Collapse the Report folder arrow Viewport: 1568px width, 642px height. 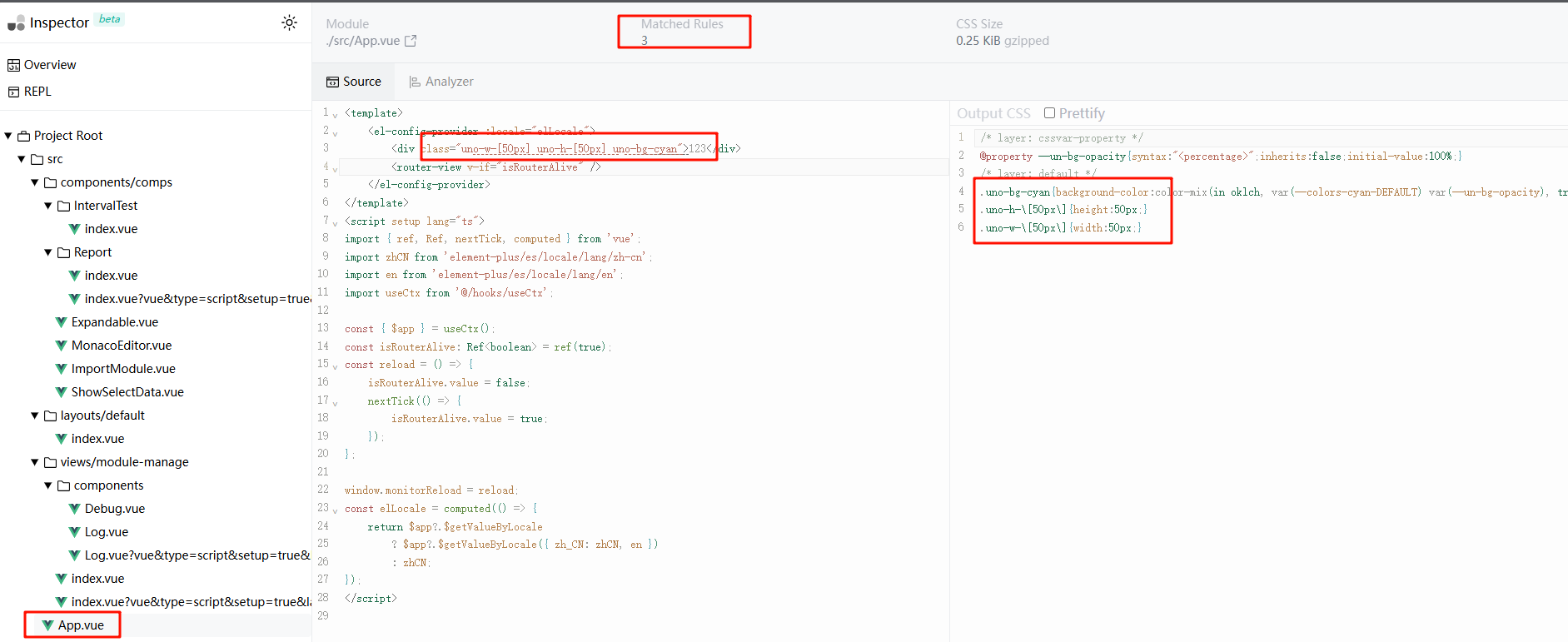click(x=48, y=252)
